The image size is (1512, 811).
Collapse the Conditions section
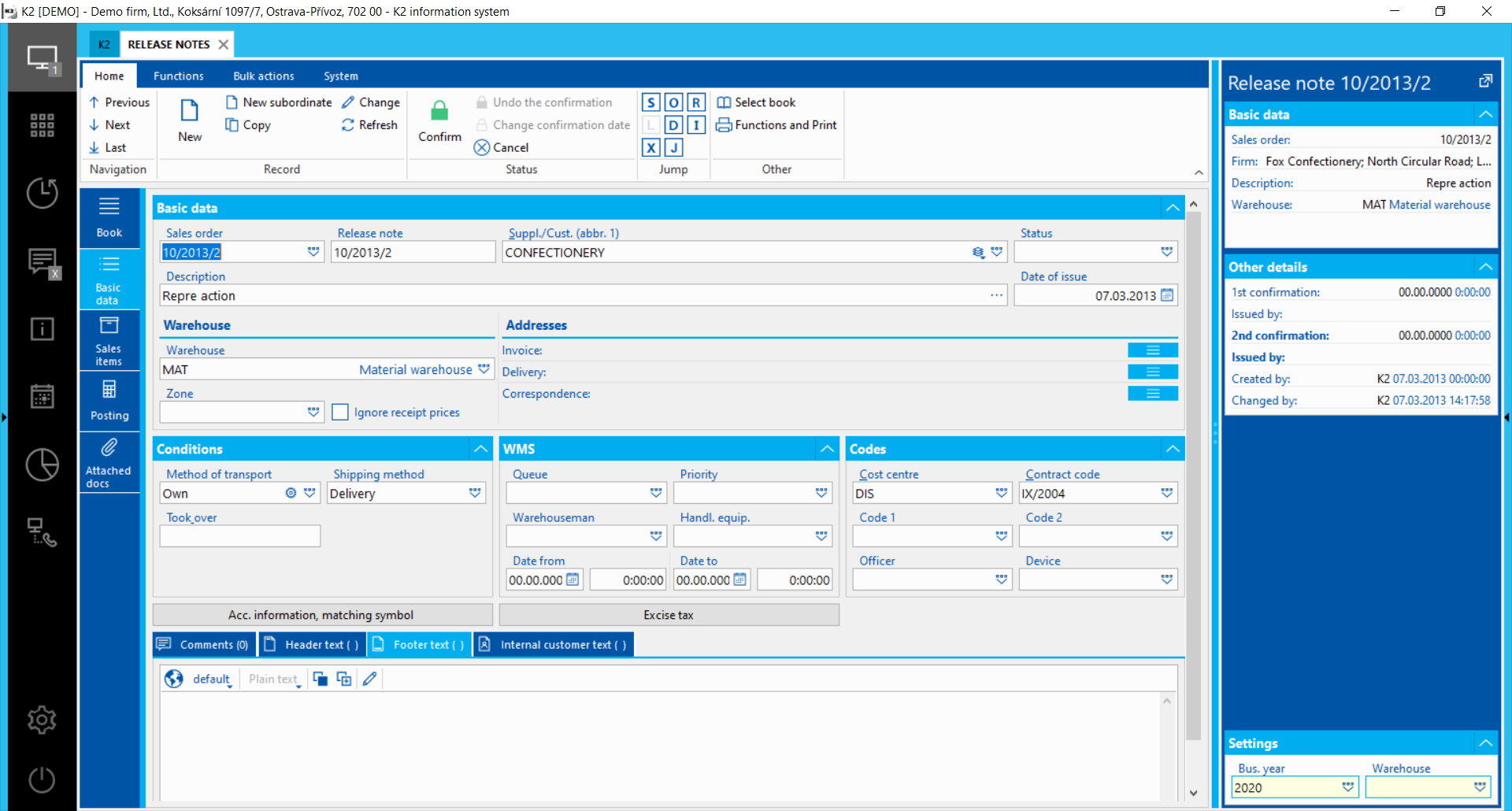click(x=480, y=449)
